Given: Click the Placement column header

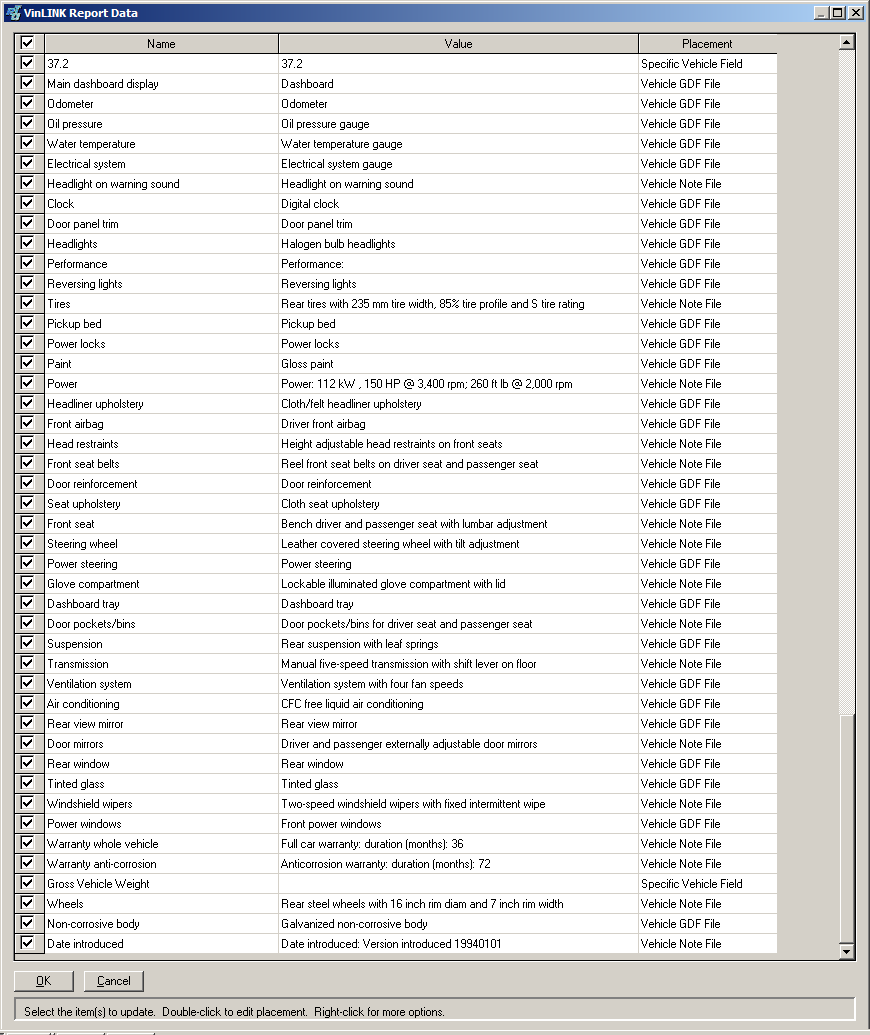Looking at the screenshot, I should click(x=707, y=44).
